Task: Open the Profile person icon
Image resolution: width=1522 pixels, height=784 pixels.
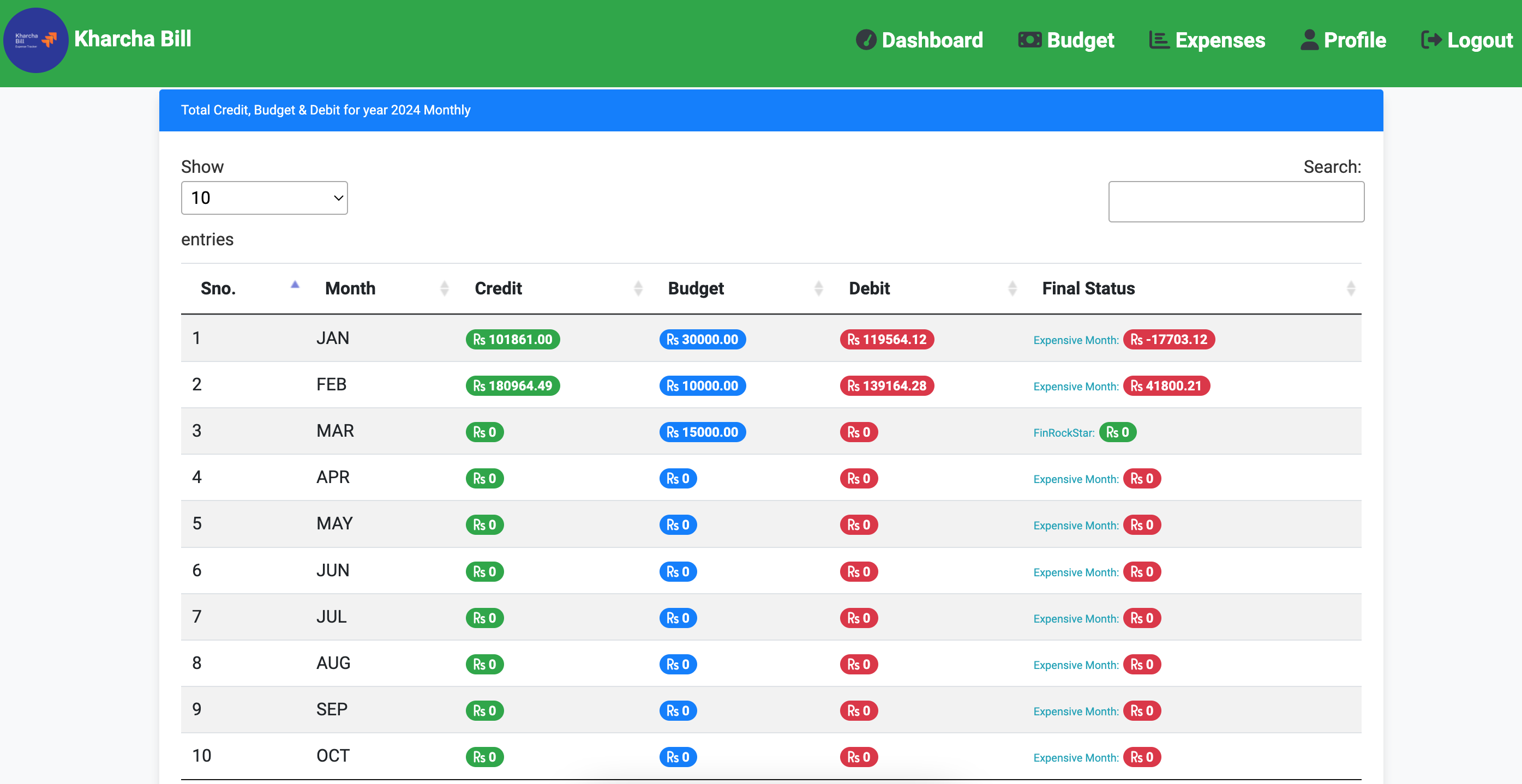Action: (x=1309, y=40)
